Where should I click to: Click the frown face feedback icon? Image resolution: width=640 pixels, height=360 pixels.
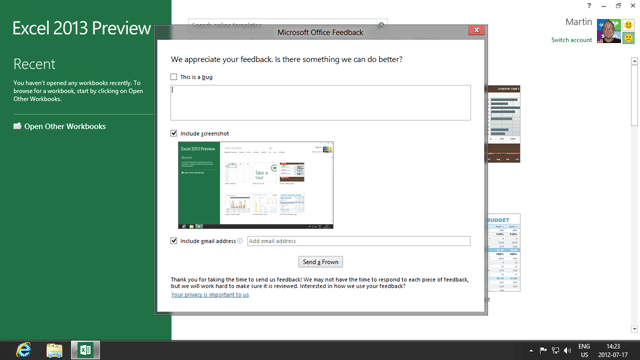pos(629,38)
